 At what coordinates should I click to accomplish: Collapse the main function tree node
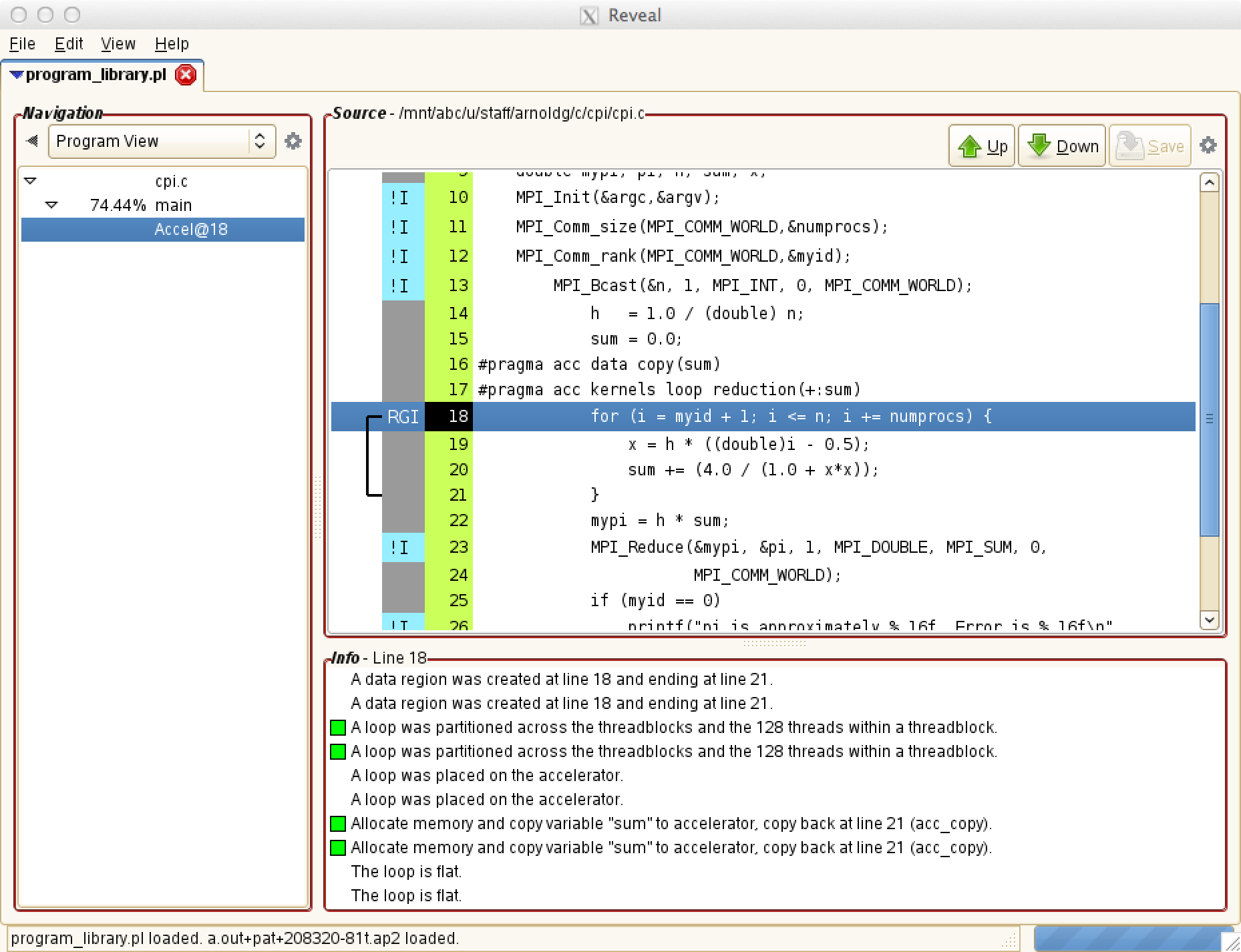tap(51, 205)
